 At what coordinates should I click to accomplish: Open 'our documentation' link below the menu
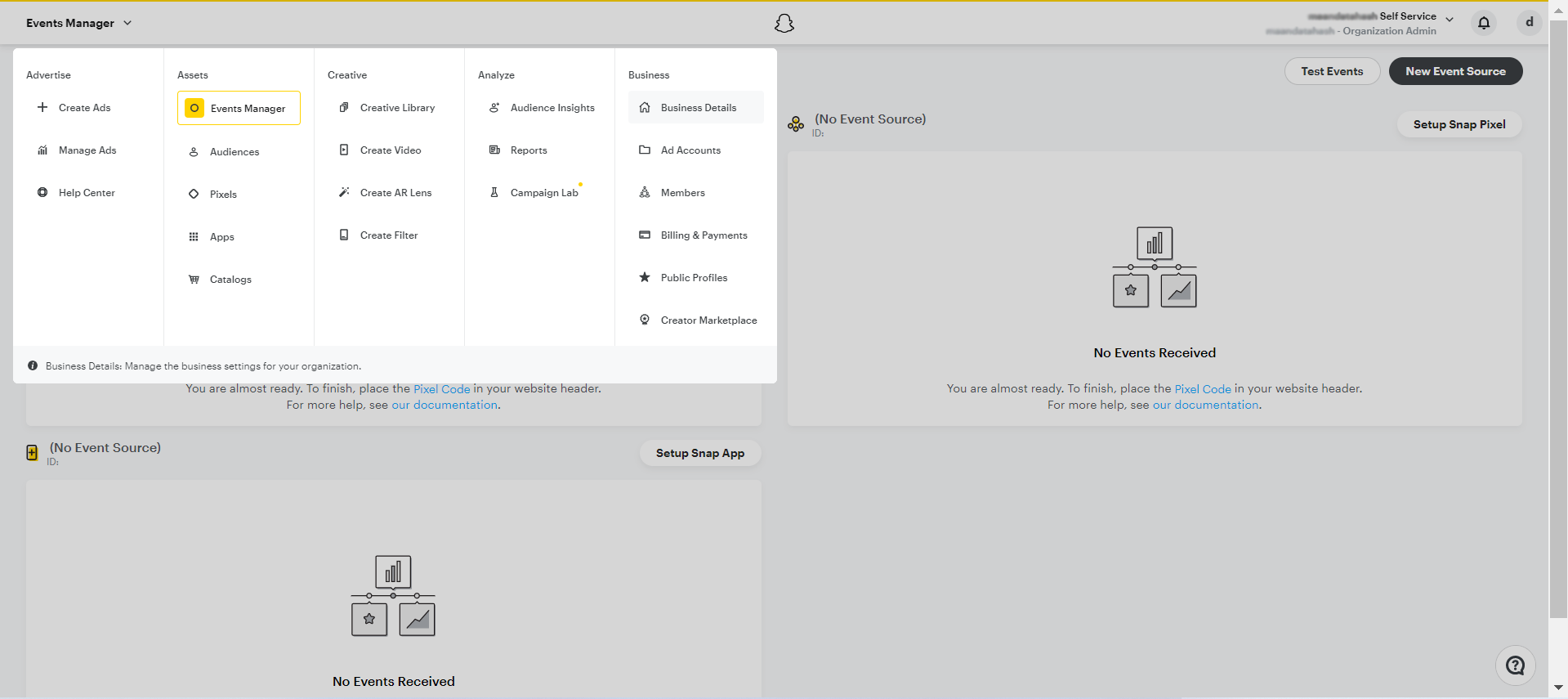(x=444, y=405)
